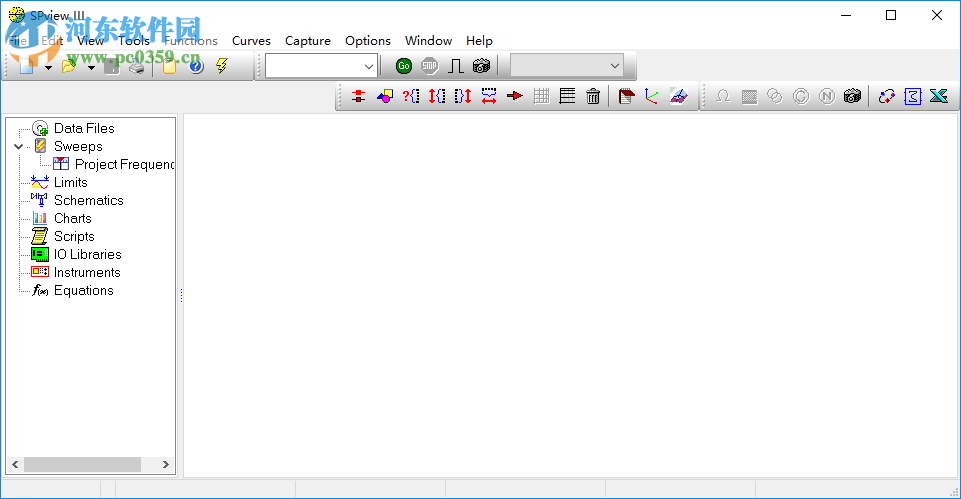
Task: Click the brace with red arrow right icon
Action: point(463,96)
